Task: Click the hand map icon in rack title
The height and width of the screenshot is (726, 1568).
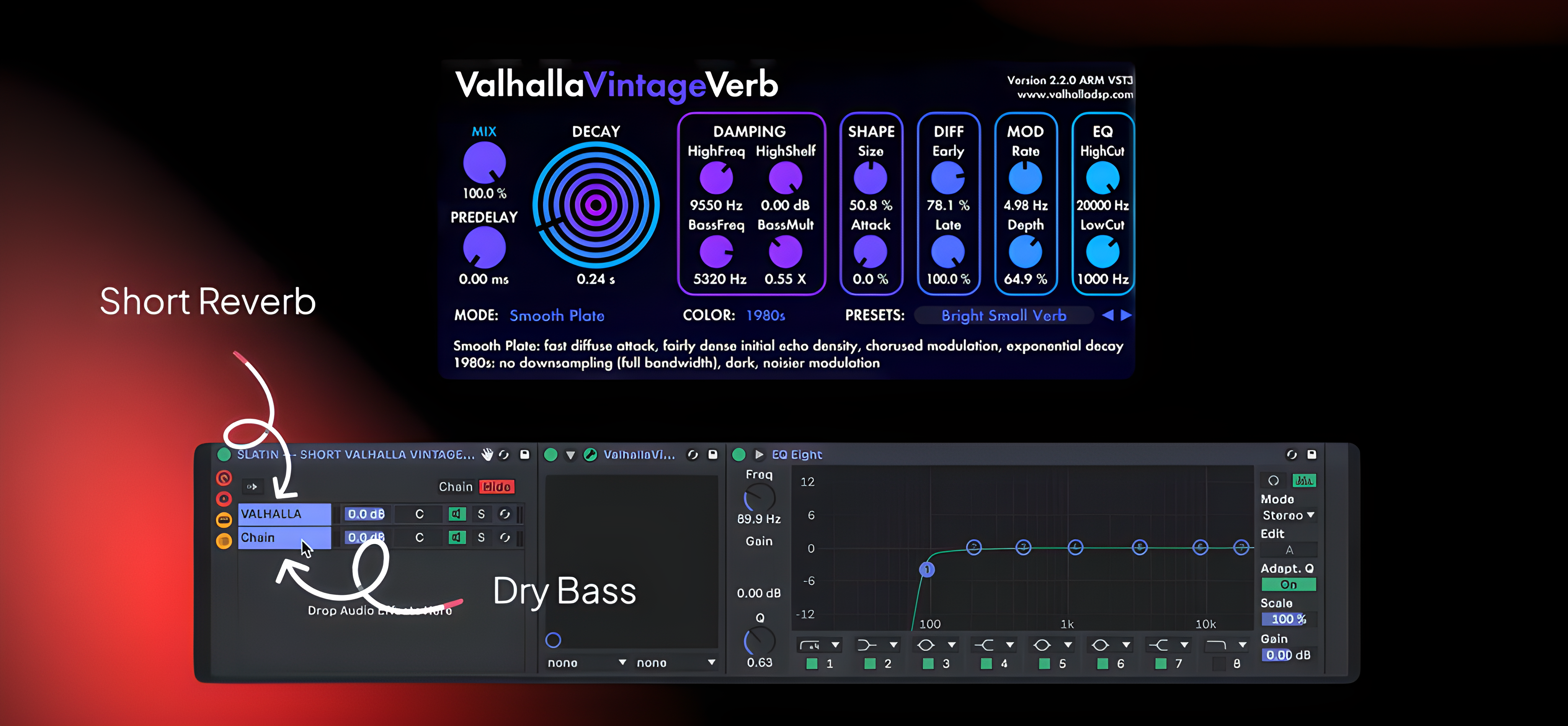Action: tap(487, 455)
